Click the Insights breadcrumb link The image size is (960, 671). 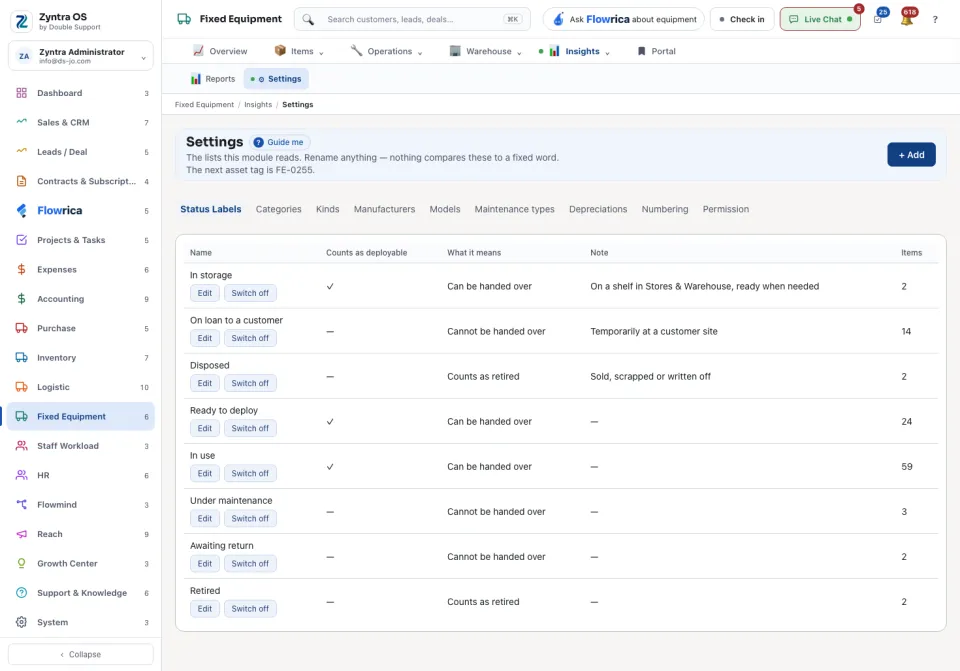(258, 105)
